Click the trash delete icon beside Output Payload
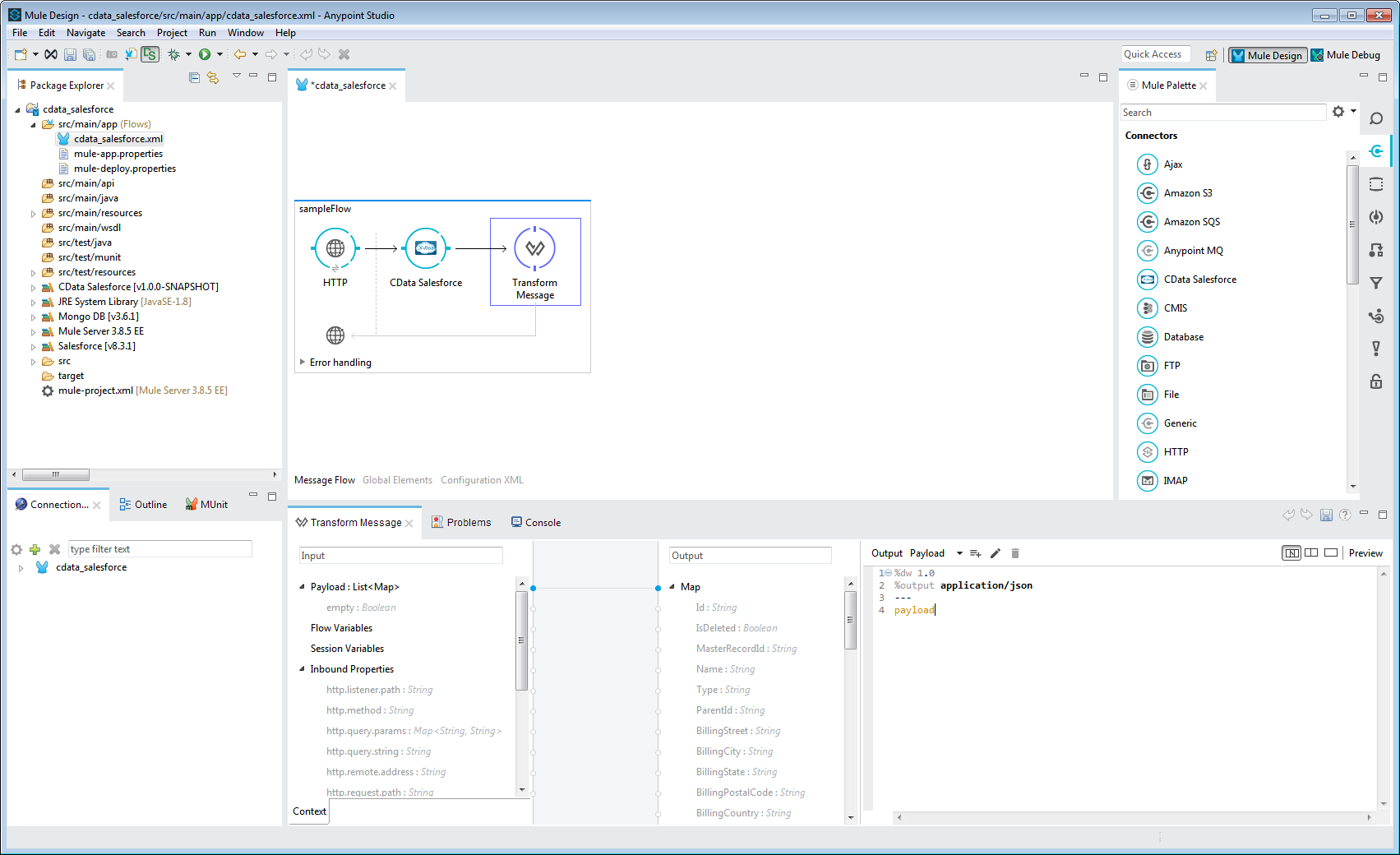Screen dimensions: 1400x855 pyautogui.click(x=1015, y=553)
